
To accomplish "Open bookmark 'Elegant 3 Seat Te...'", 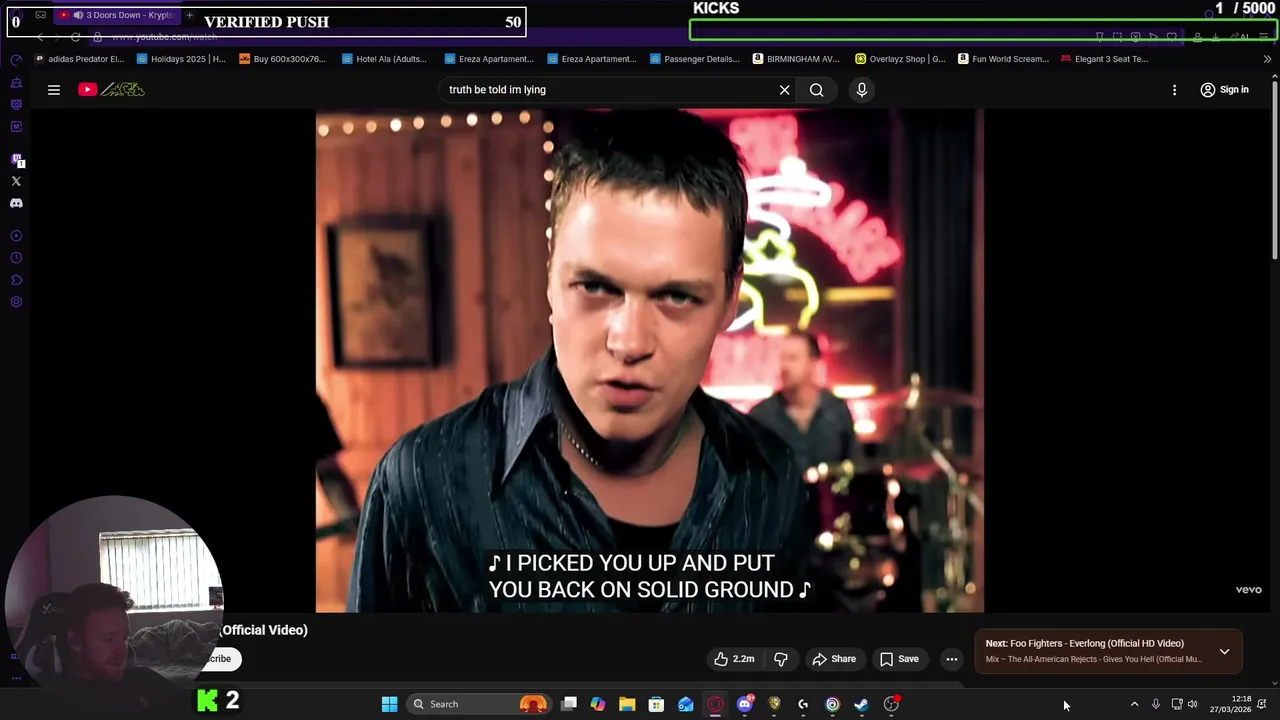I will [1104, 59].
